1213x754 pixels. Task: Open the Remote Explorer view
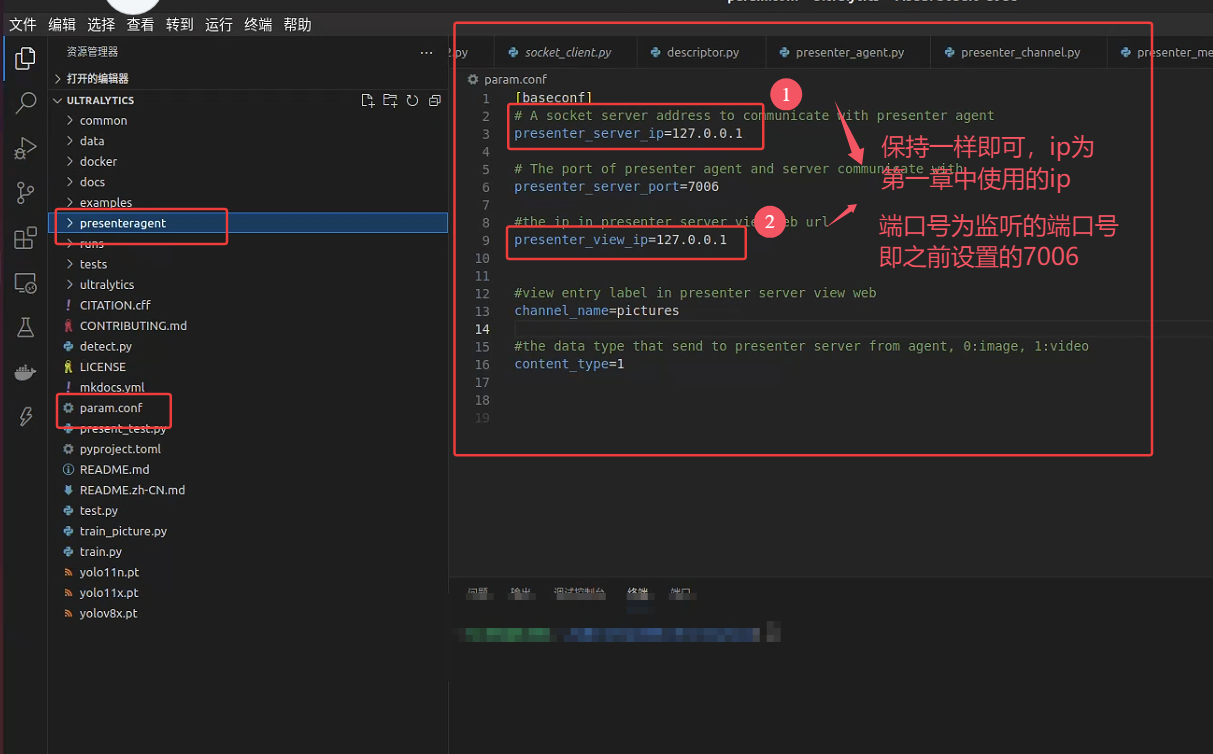point(25,284)
